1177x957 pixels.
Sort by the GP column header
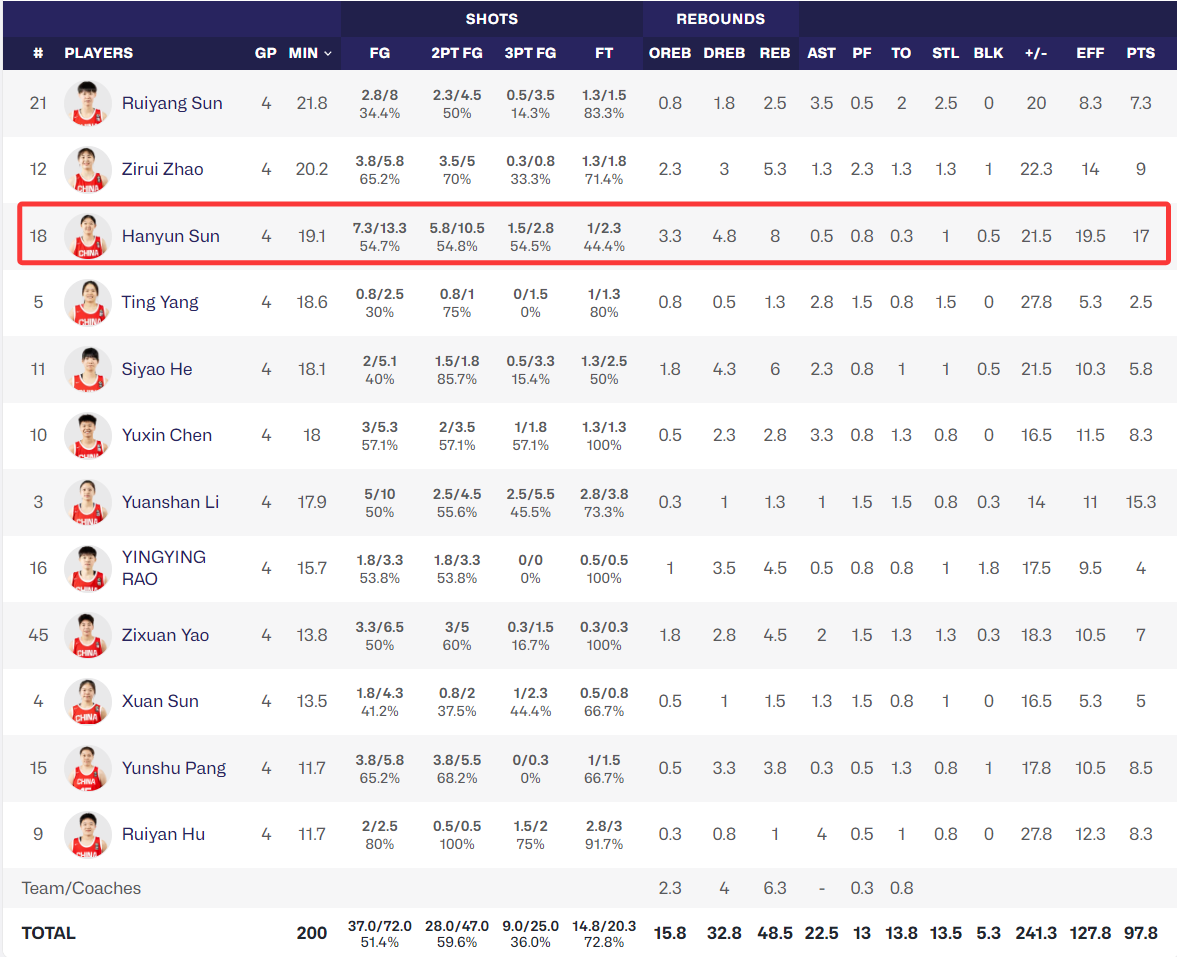point(266,53)
